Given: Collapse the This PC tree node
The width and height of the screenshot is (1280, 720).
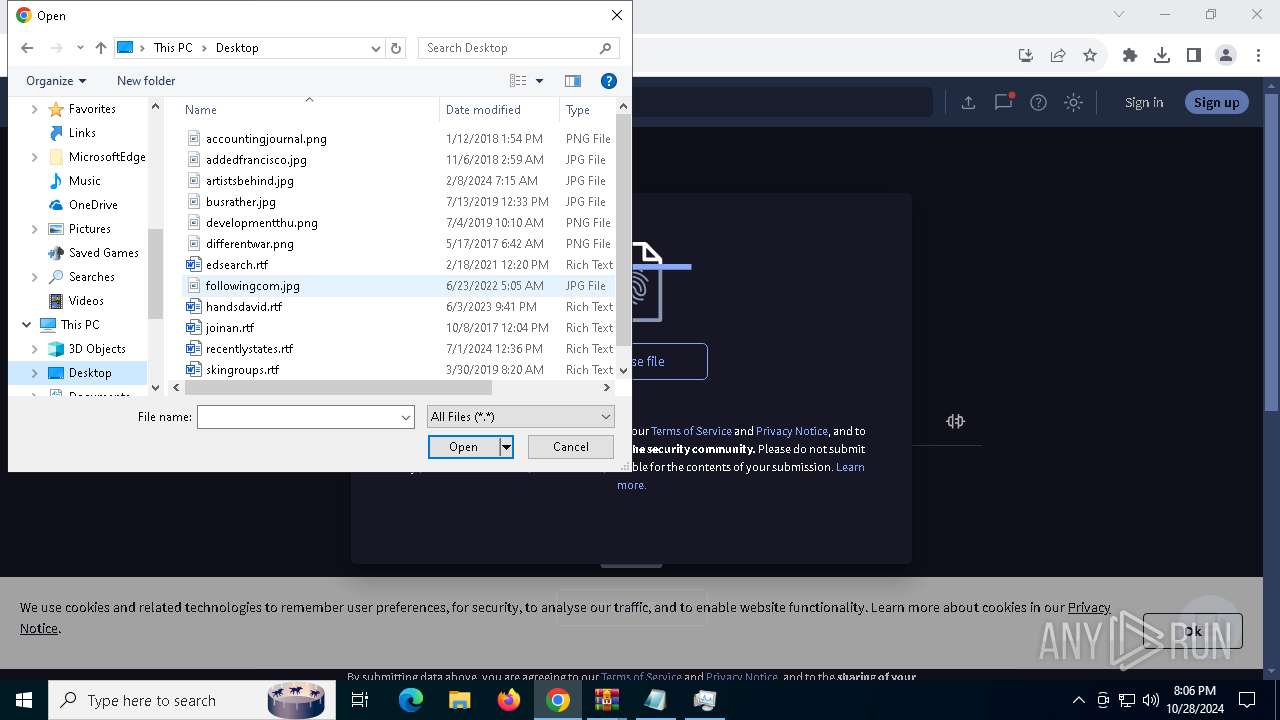Looking at the screenshot, I should pyautogui.click(x=26, y=325).
